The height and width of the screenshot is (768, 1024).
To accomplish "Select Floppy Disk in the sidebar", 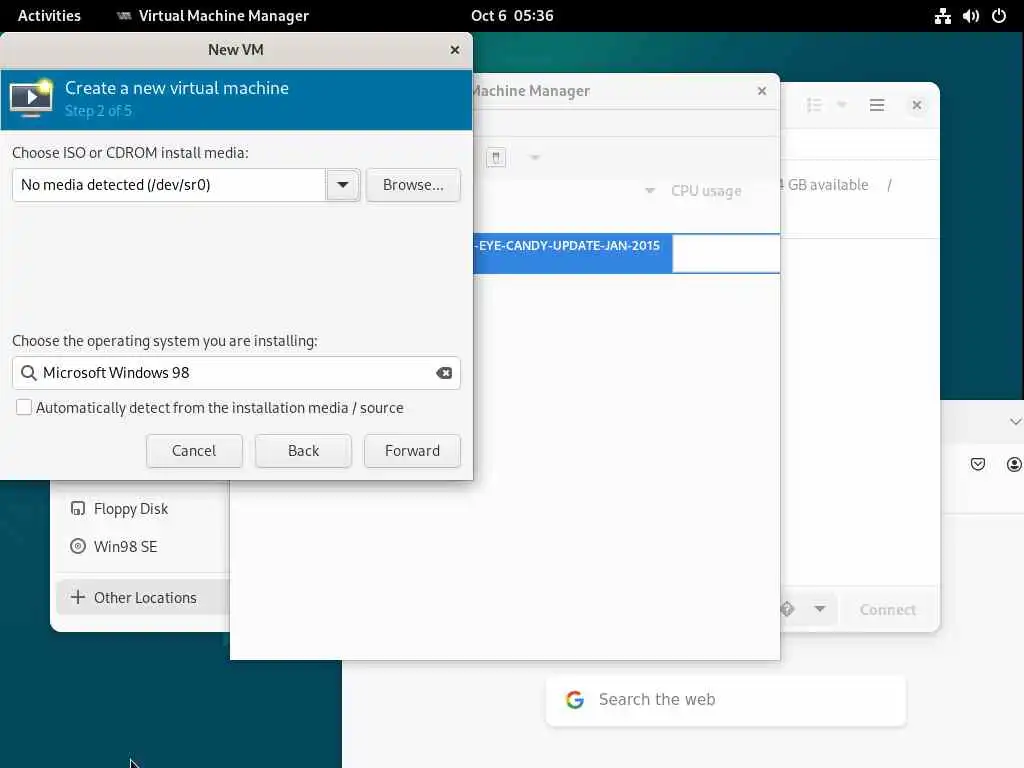I will [x=131, y=509].
